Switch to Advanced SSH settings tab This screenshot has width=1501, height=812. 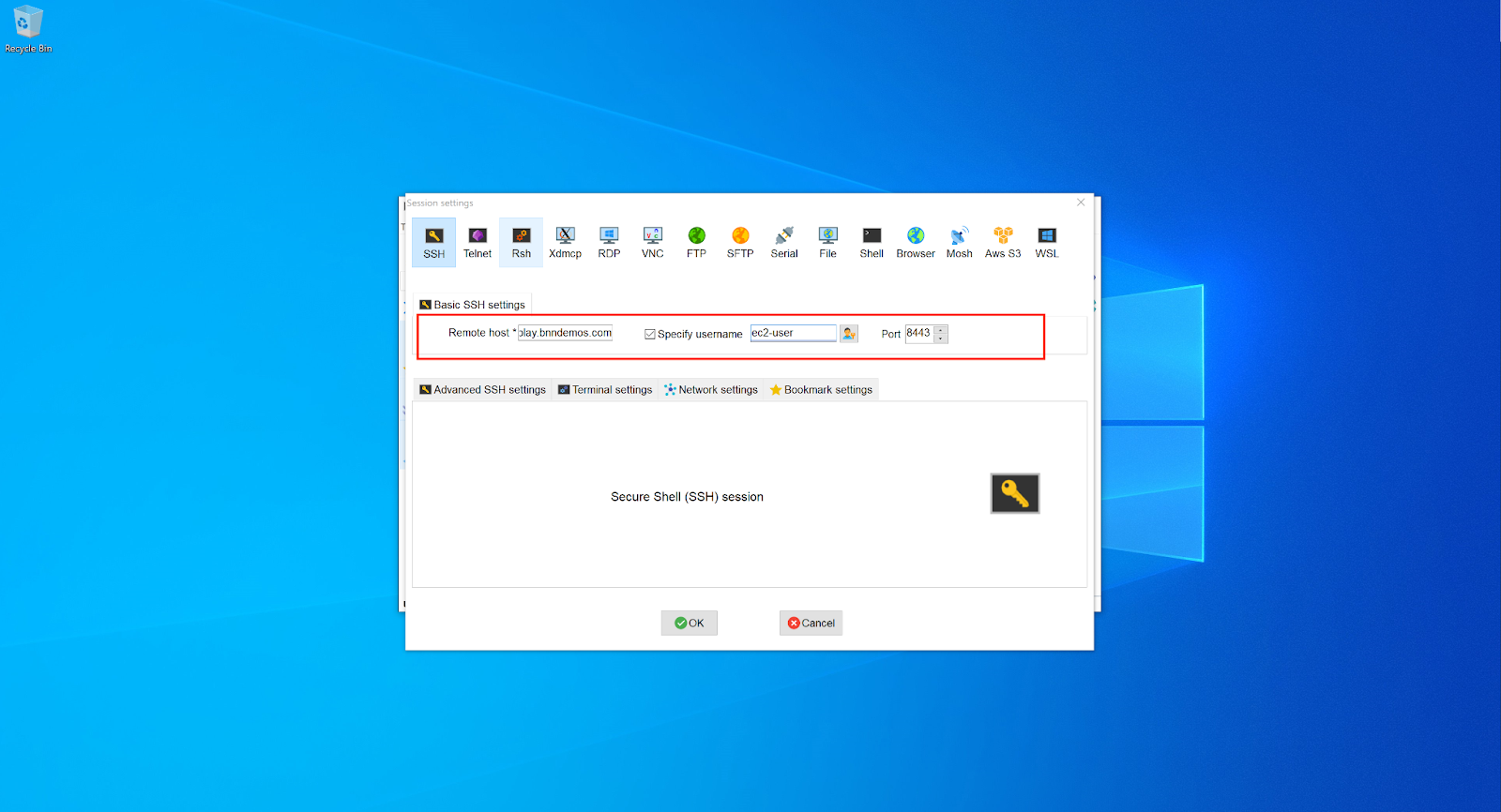point(482,390)
